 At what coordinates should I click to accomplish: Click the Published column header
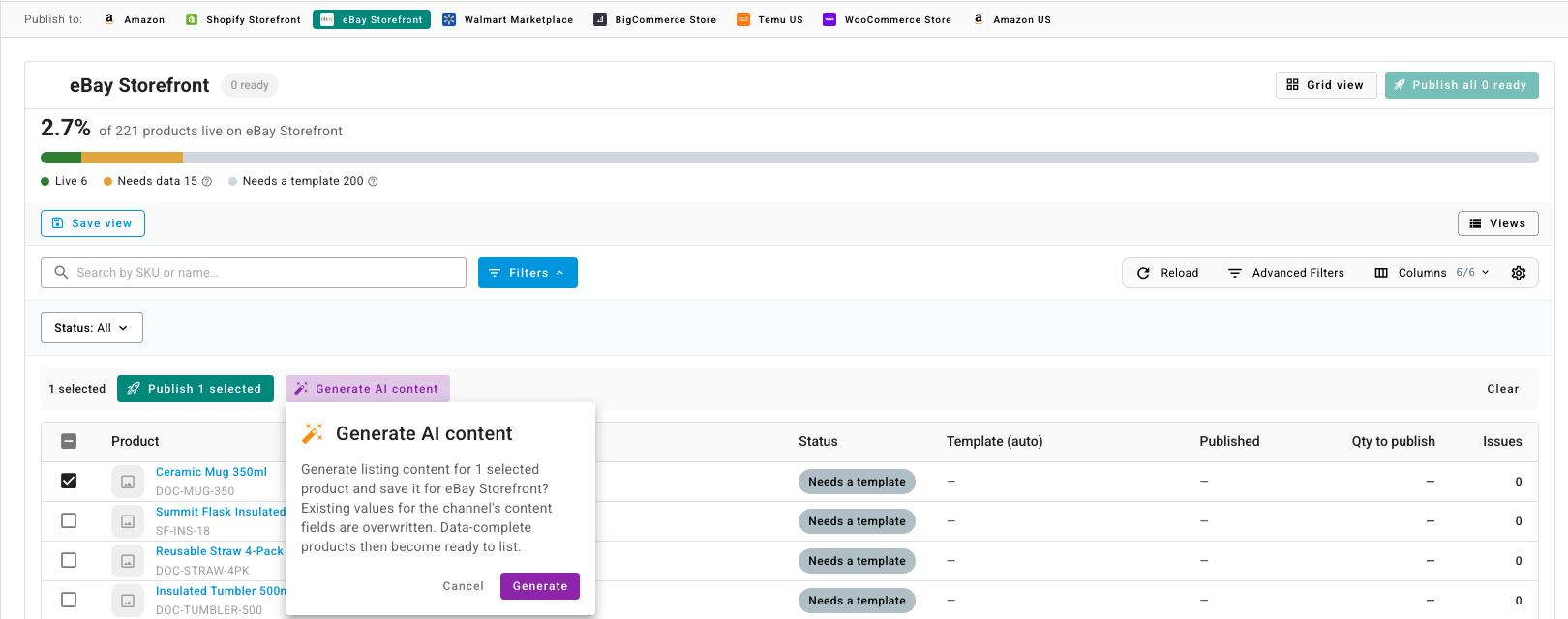tap(1229, 441)
